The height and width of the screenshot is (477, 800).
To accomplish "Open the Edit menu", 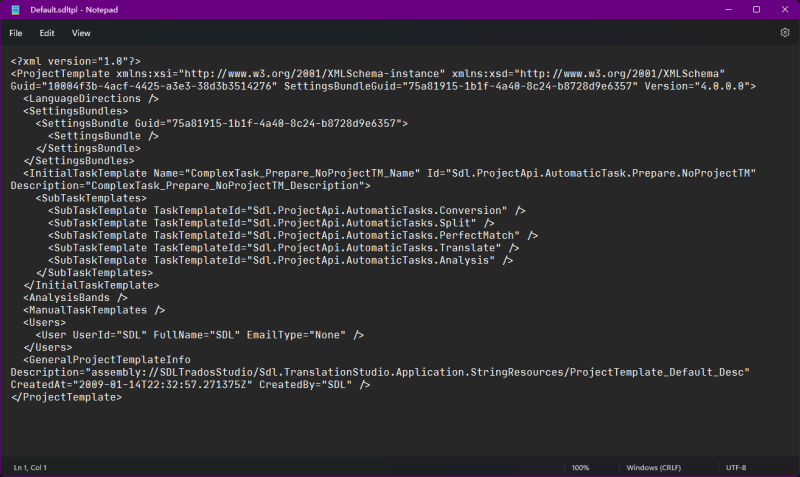I will [x=47, y=33].
